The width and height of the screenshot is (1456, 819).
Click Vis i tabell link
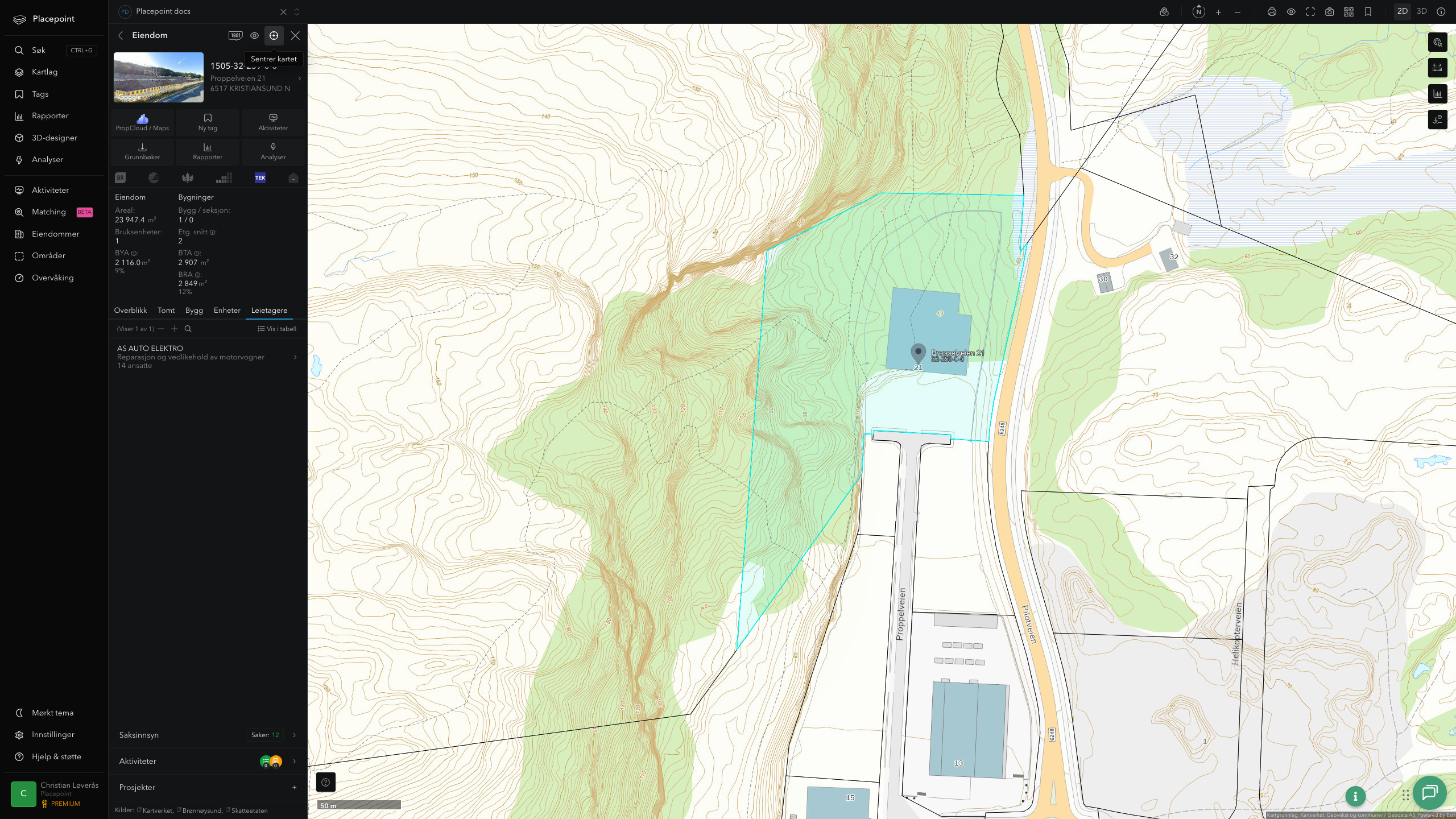click(277, 329)
